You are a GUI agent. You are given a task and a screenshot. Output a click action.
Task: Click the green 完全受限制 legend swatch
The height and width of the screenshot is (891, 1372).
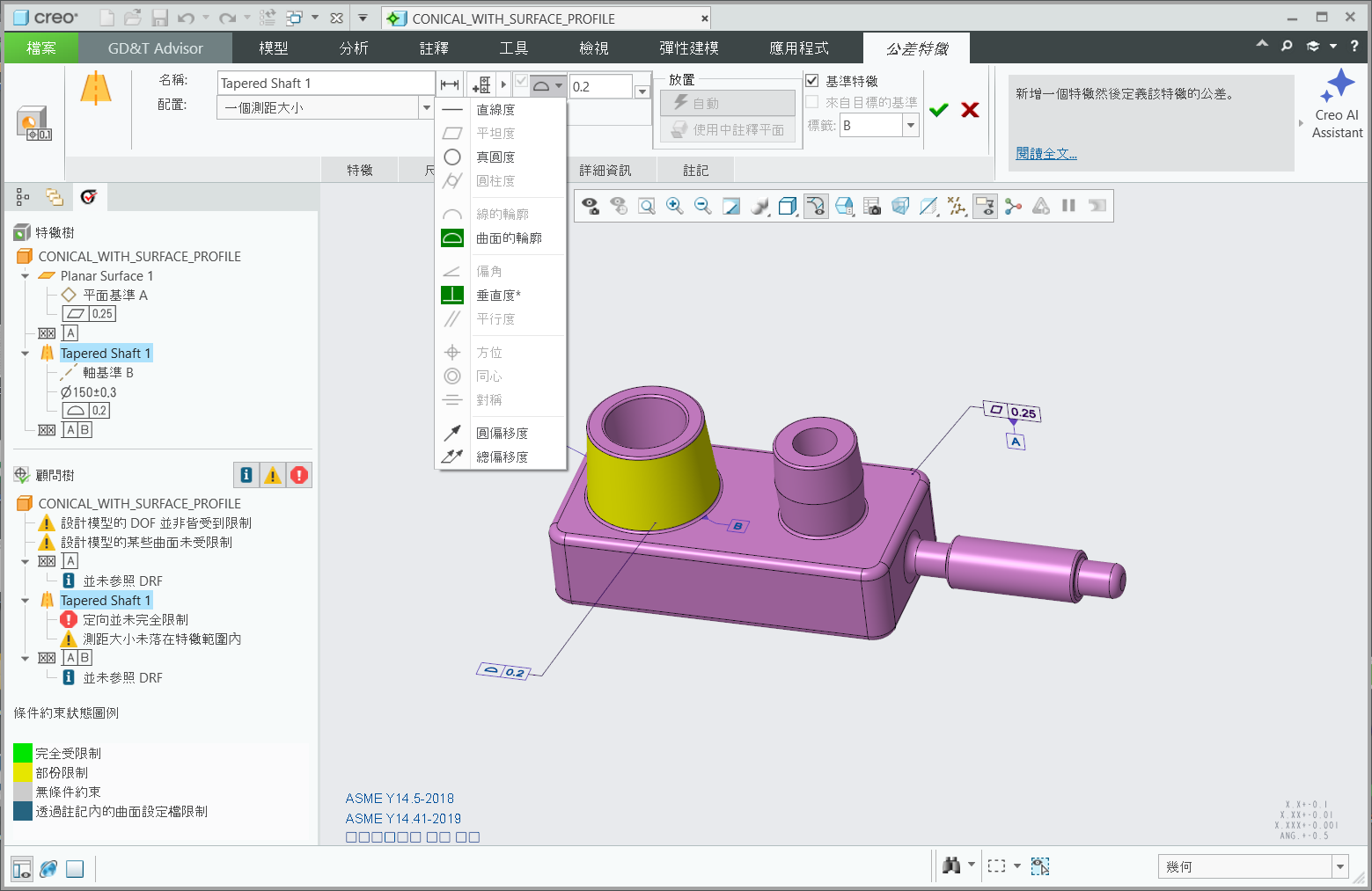[x=23, y=754]
